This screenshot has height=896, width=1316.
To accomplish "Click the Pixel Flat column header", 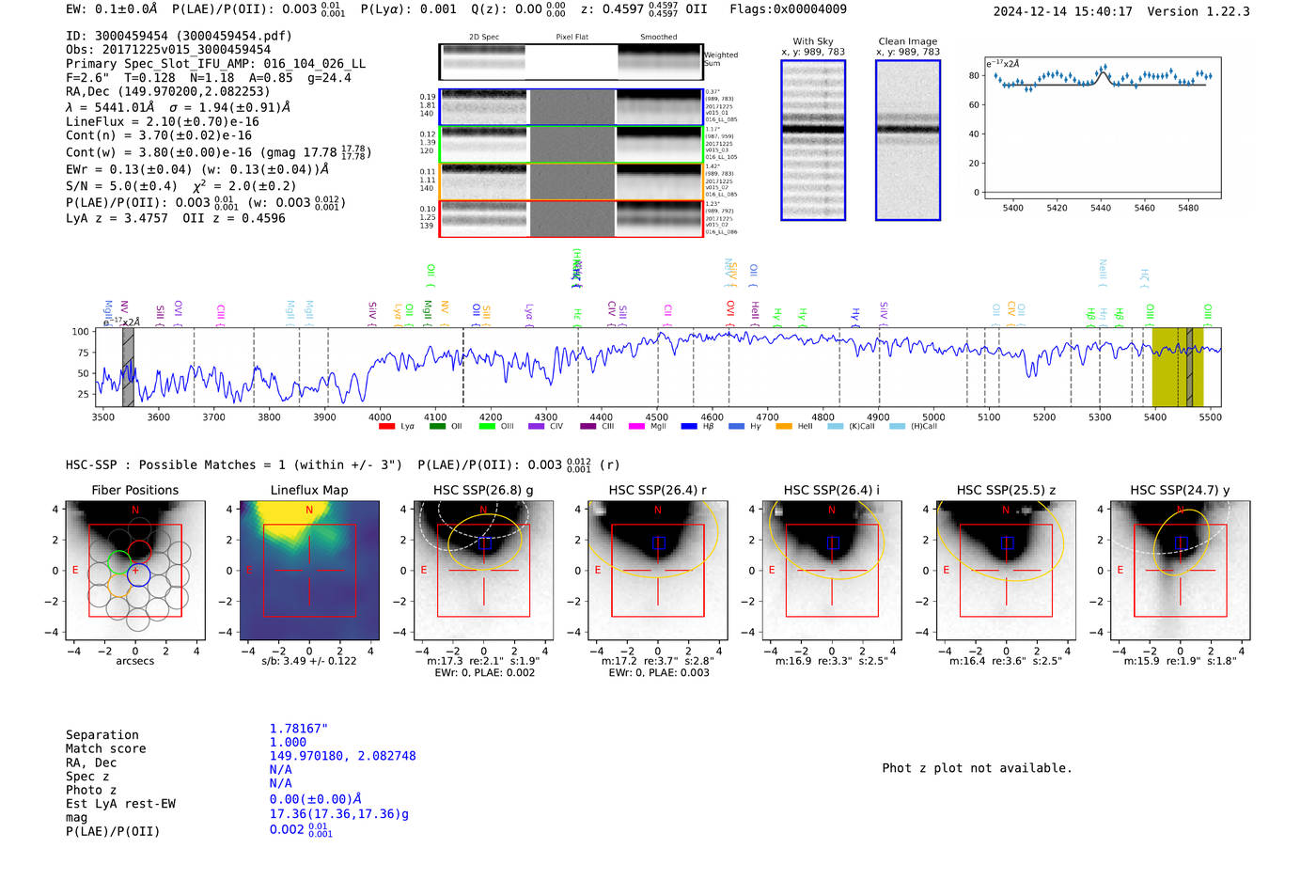I will coord(572,37).
